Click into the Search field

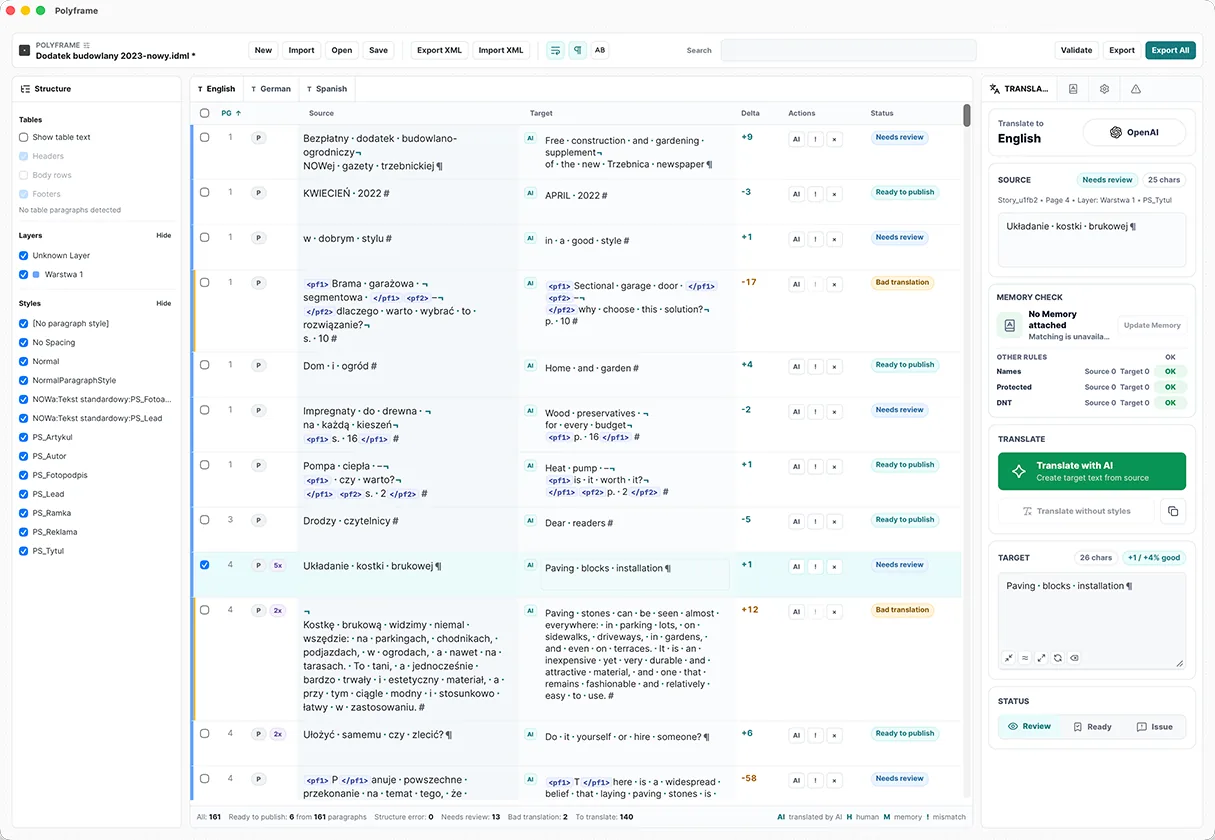click(848, 50)
